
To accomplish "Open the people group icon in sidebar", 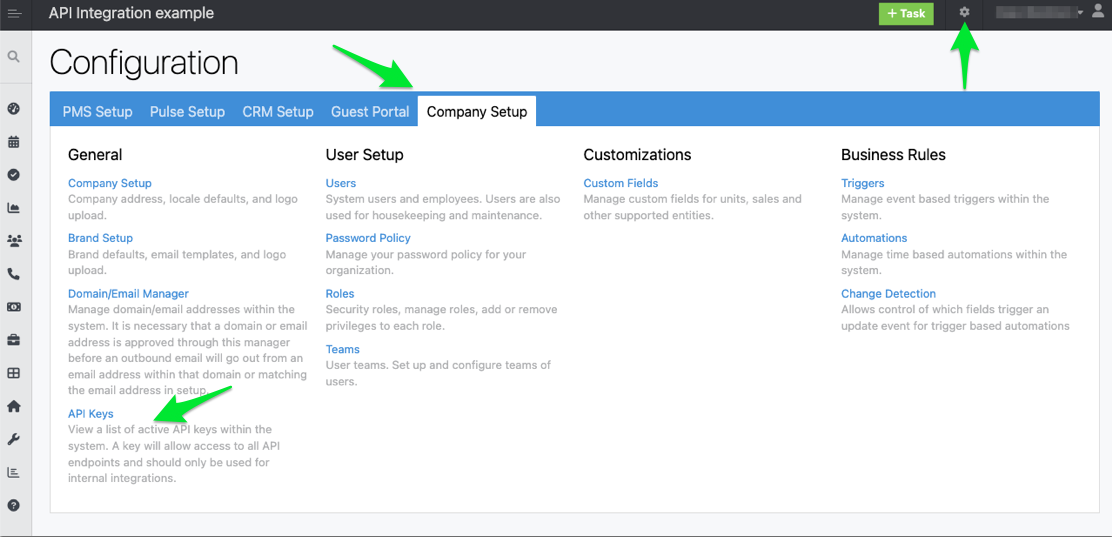I will tap(14, 241).
